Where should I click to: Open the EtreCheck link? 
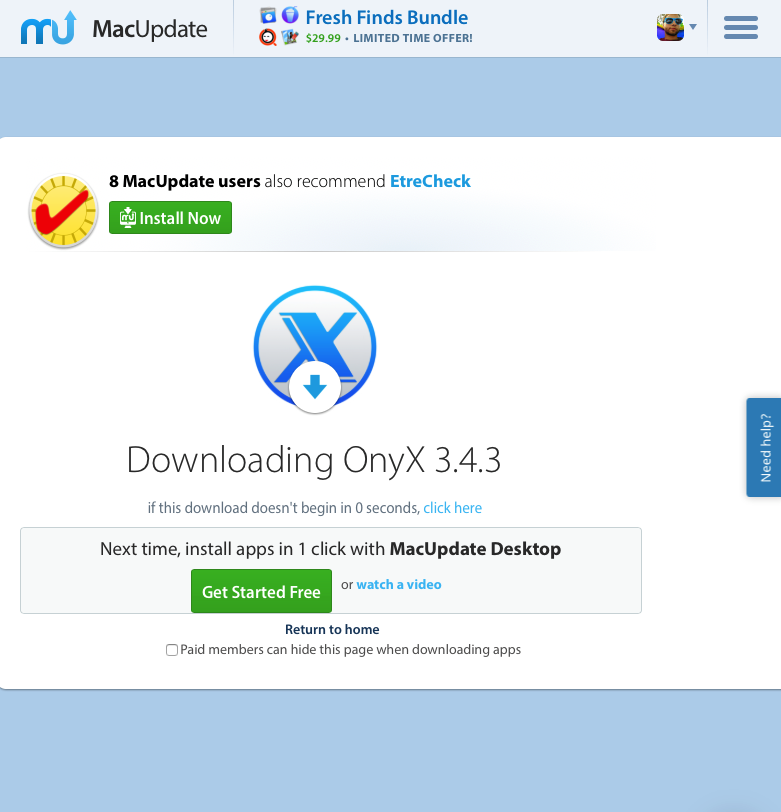(x=430, y=181)
